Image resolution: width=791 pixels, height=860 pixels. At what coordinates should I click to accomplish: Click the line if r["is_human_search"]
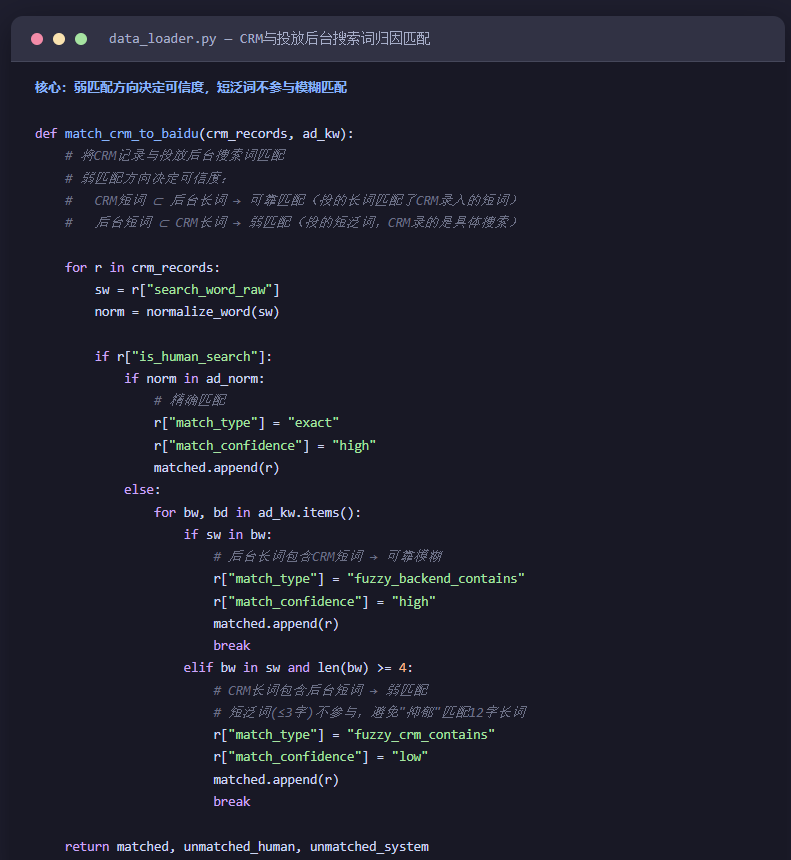(183, 357)
